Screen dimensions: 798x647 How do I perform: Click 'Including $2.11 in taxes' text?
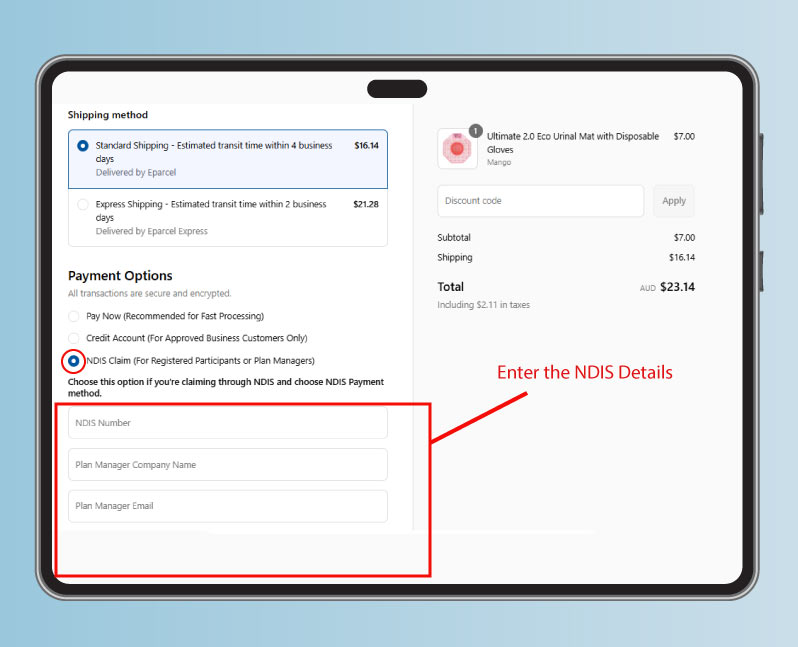(x=483, y=305)
